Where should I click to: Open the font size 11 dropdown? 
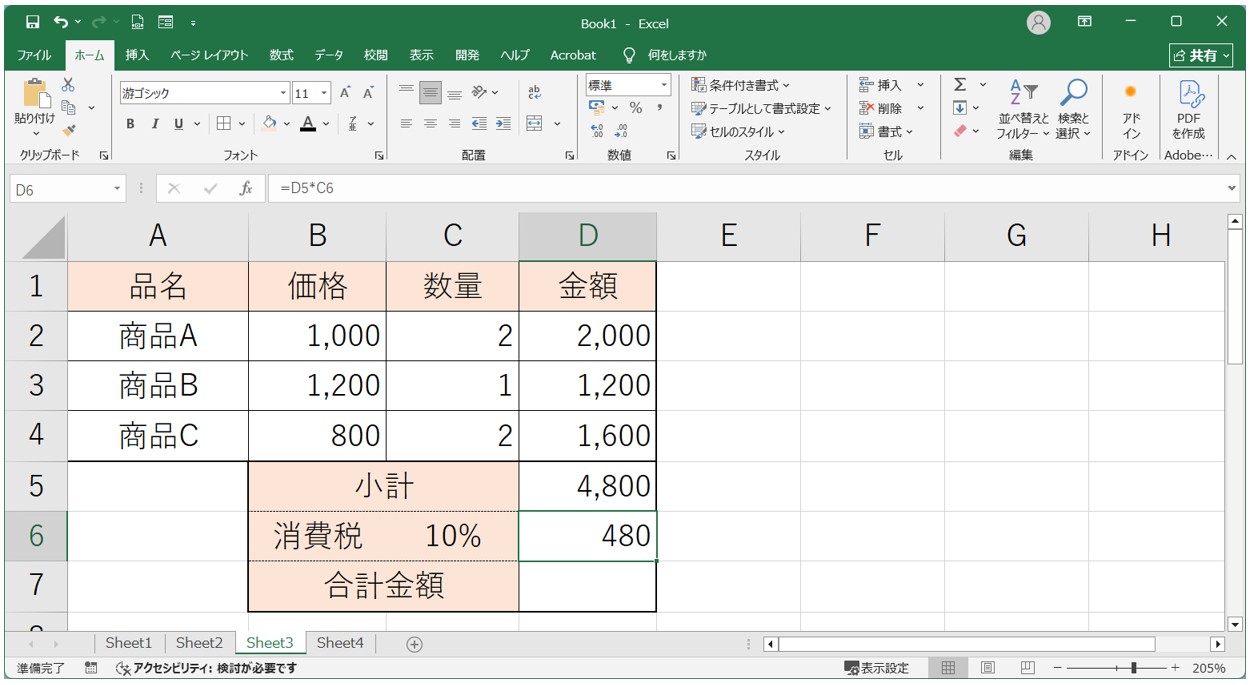(324, 93)
